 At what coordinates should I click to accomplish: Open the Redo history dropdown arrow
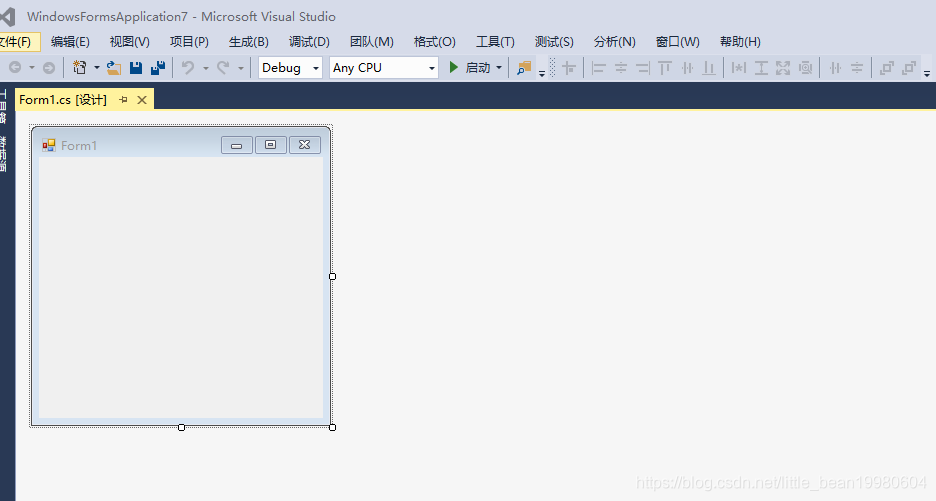[x=241, y=68]
